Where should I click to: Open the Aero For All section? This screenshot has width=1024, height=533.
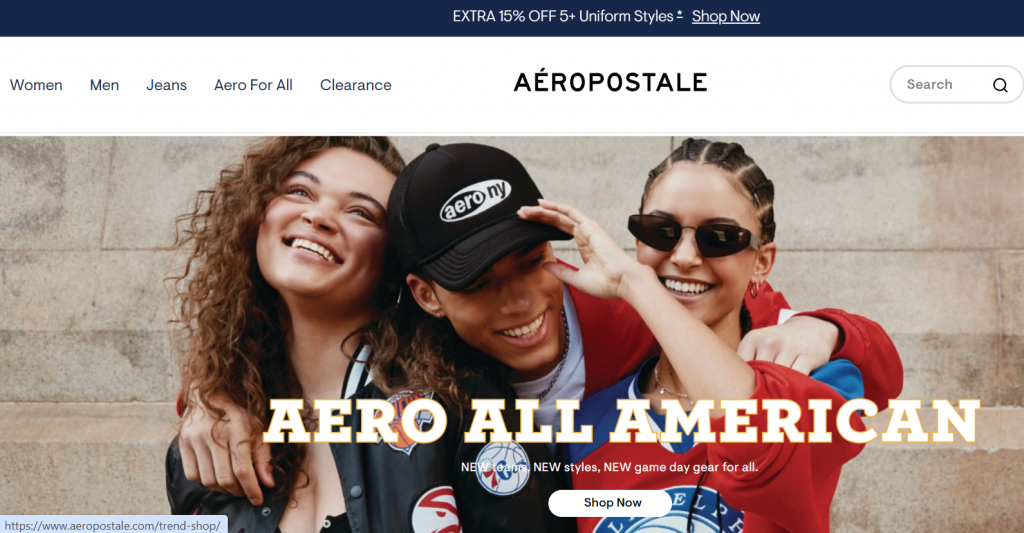tap(253, 85)
